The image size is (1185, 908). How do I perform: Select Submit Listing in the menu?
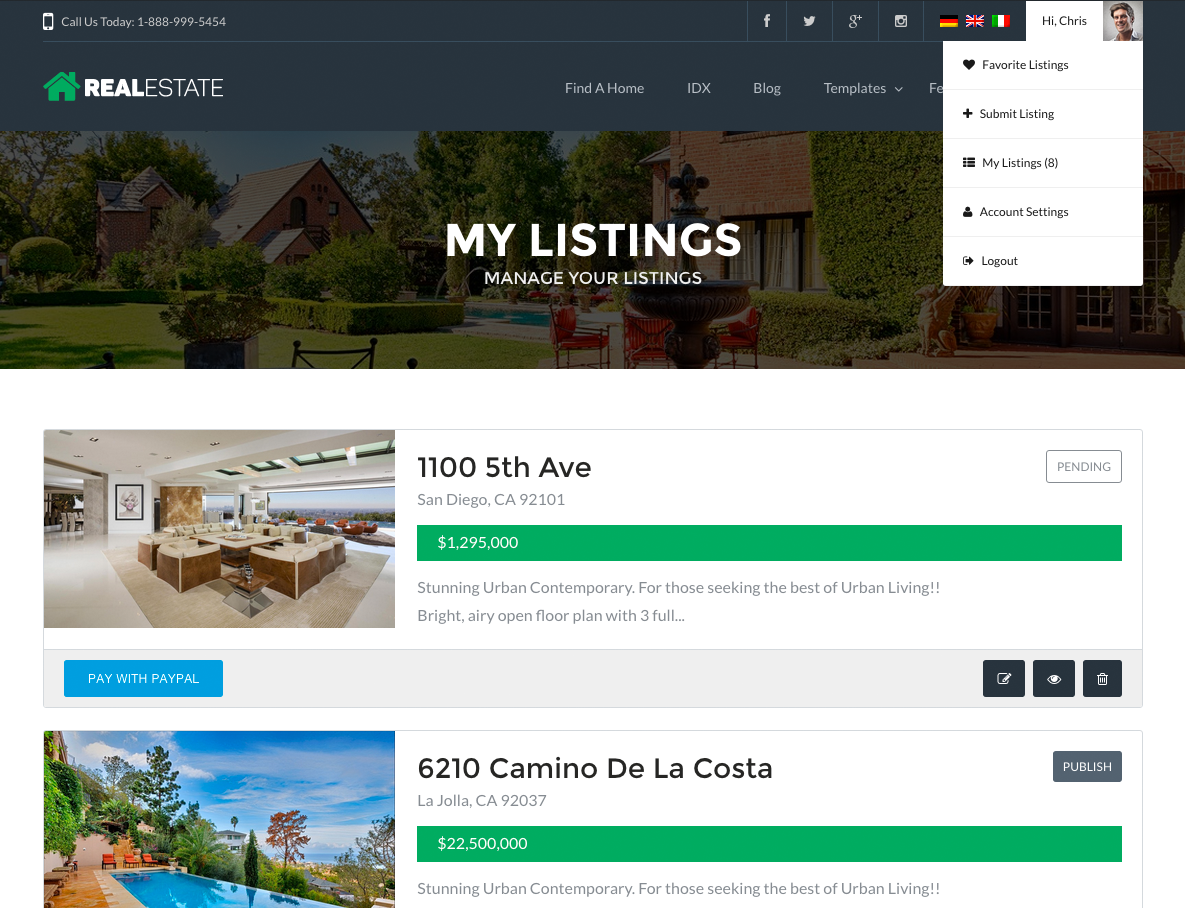click(1016, 114)
